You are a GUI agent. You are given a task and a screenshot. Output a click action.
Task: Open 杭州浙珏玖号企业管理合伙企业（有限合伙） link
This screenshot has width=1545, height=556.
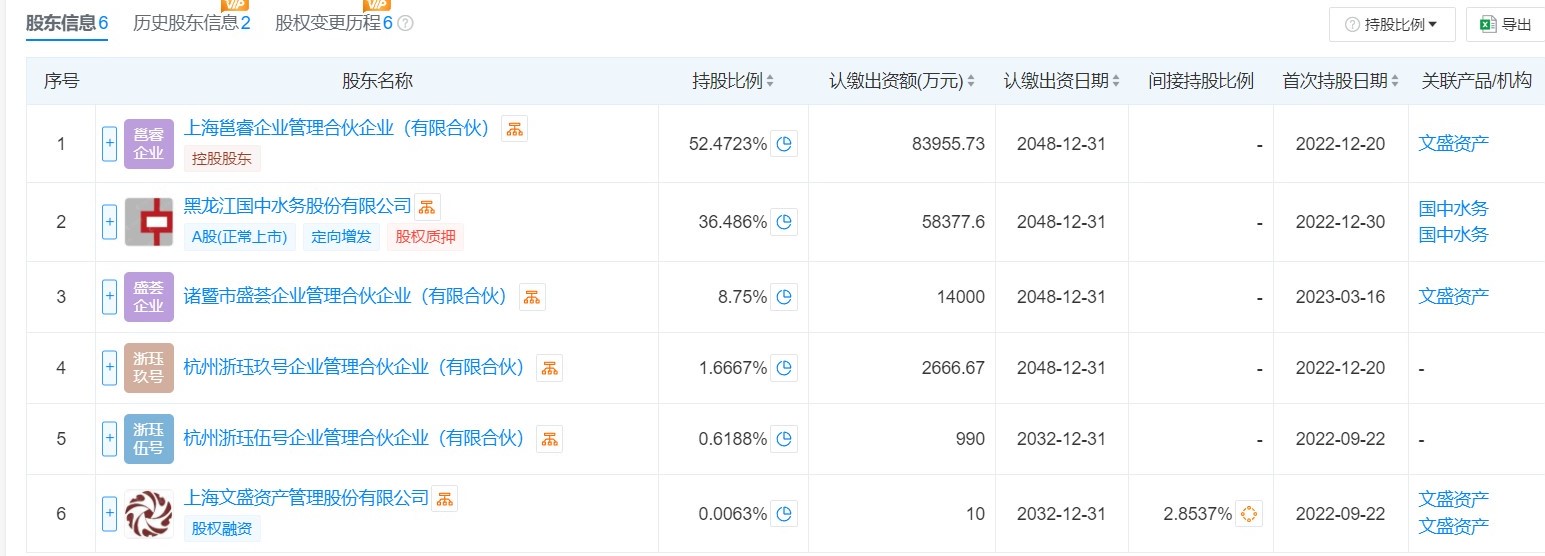coord(358,368)
